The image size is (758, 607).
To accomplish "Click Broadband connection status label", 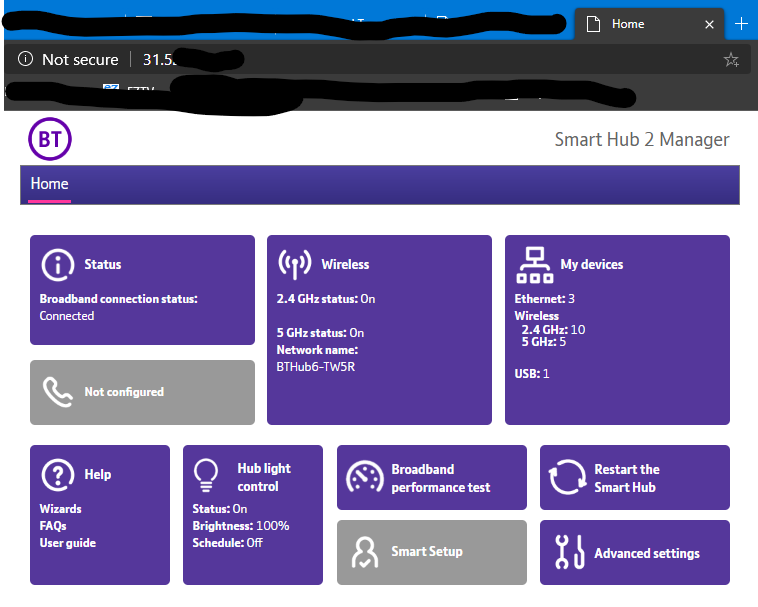I will pos(118,299).
